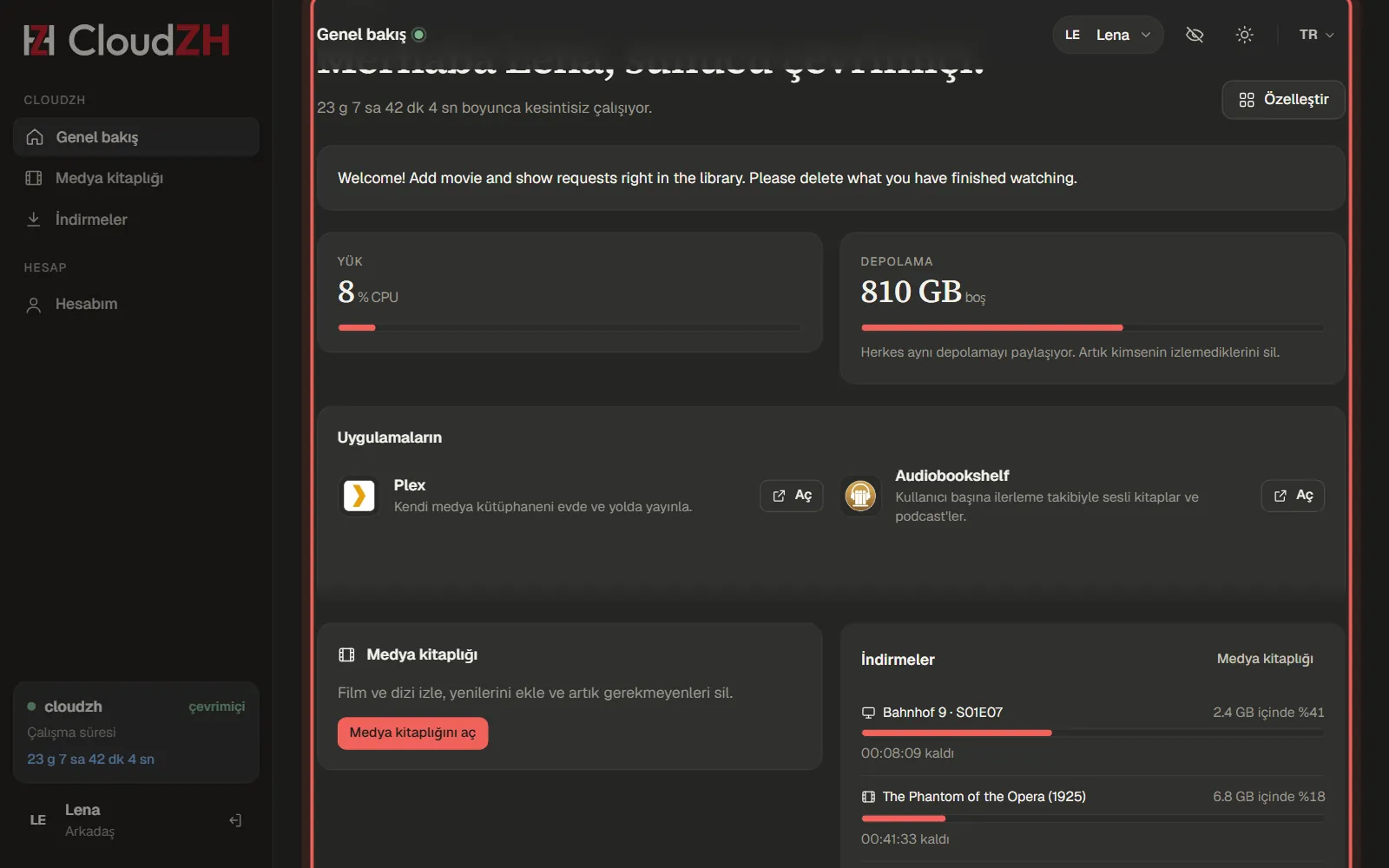Screen dimensions: 1389x868
Task: Click the CPU load progress bar
Action: click(x=569, y=327)
